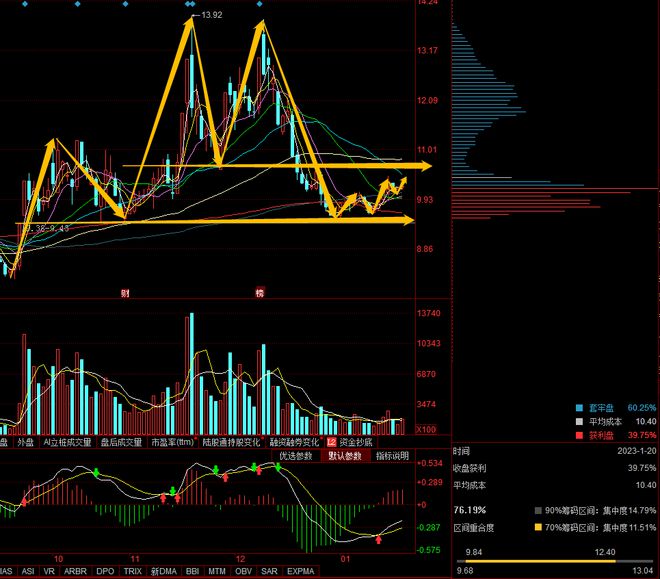The height and width of the screenshot is (579, 660).
Task: Click the month 11 on time axis
Action: (x=135, y=559)
